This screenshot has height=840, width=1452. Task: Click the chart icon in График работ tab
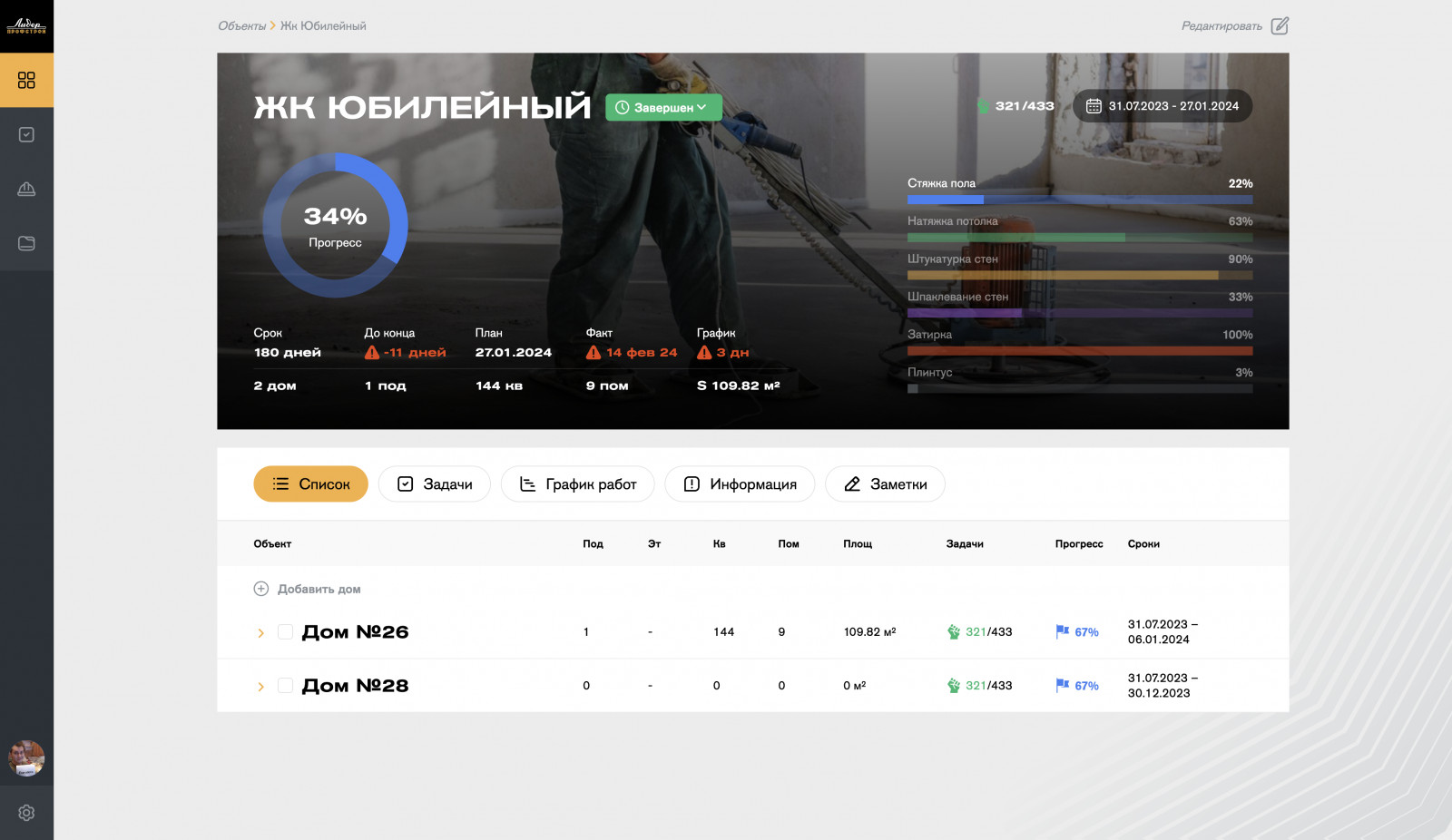coord(527,483)
